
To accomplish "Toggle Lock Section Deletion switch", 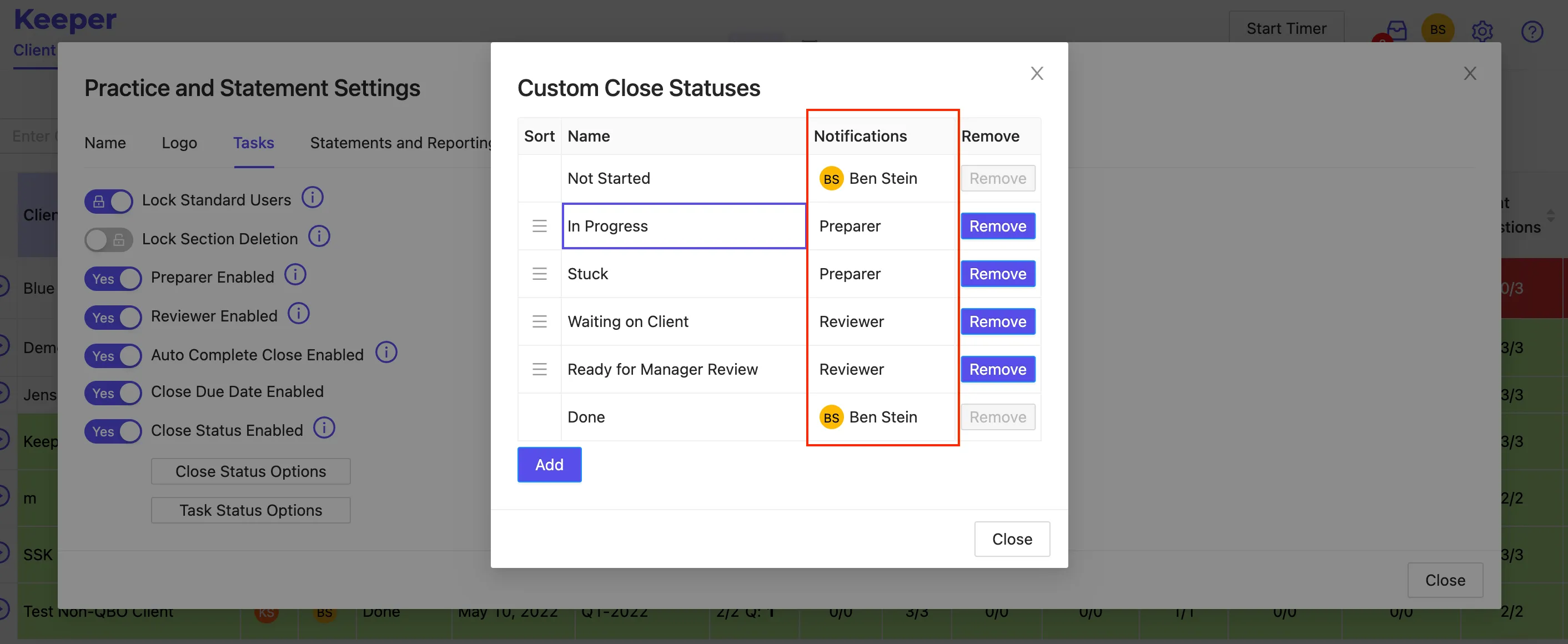I will click(x=109, y=240).
